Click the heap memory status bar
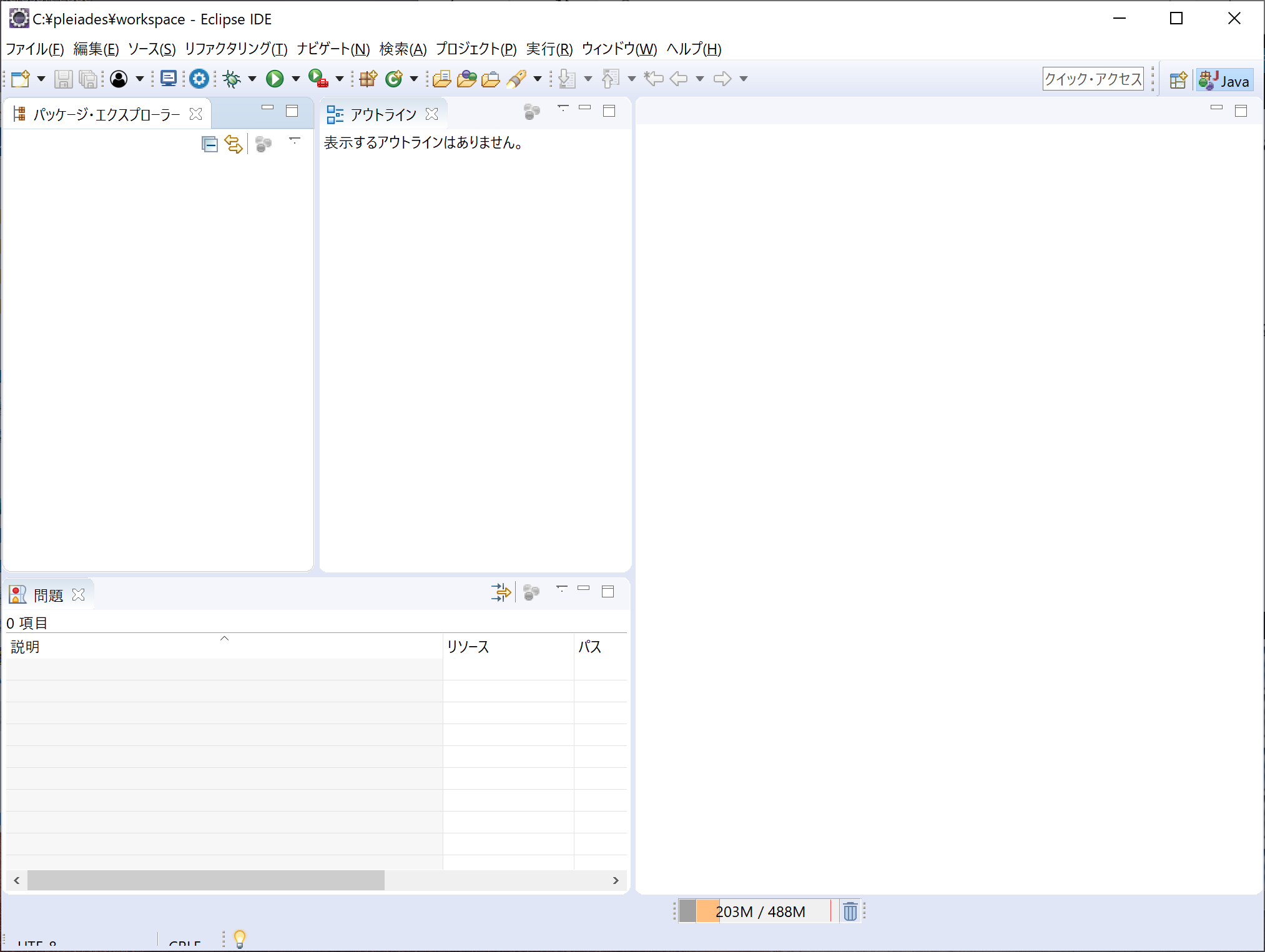This screenshot has height=952, width=1265. (x=760, y=911)
